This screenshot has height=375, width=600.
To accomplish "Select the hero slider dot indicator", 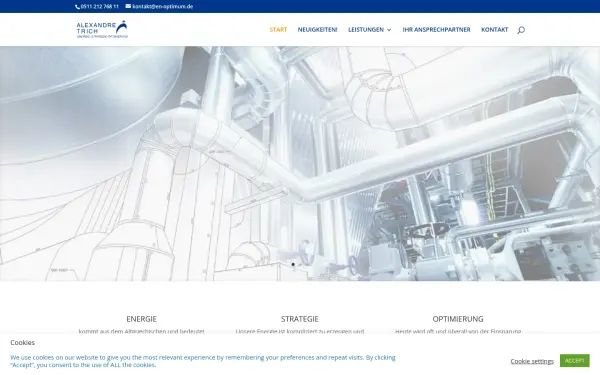I will [x=293, y=264].
